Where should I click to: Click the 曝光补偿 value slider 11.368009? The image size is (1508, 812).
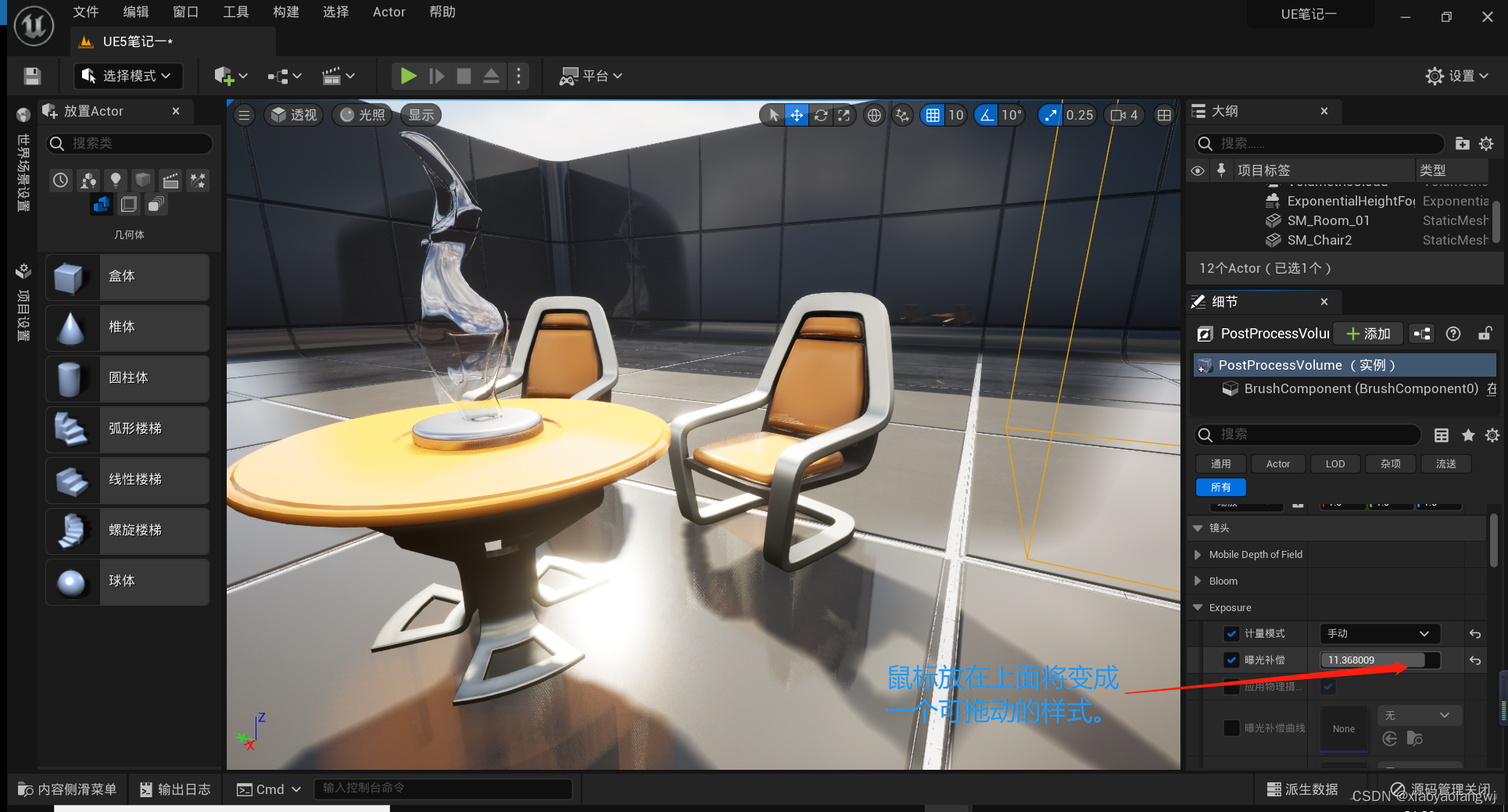1379,660
